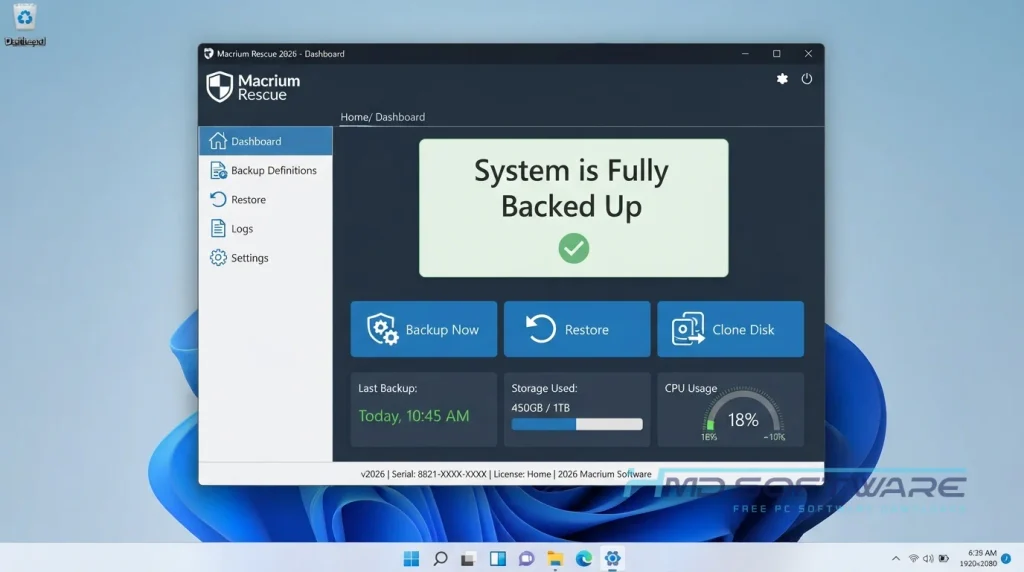Click the Wi-Fi tray icon
Image resolution: width=1024 pixels, height=572 pixels.
[914, 558]
